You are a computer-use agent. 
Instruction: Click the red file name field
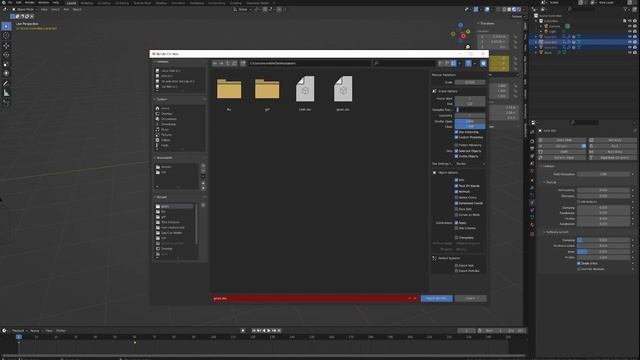pos(314,298)
